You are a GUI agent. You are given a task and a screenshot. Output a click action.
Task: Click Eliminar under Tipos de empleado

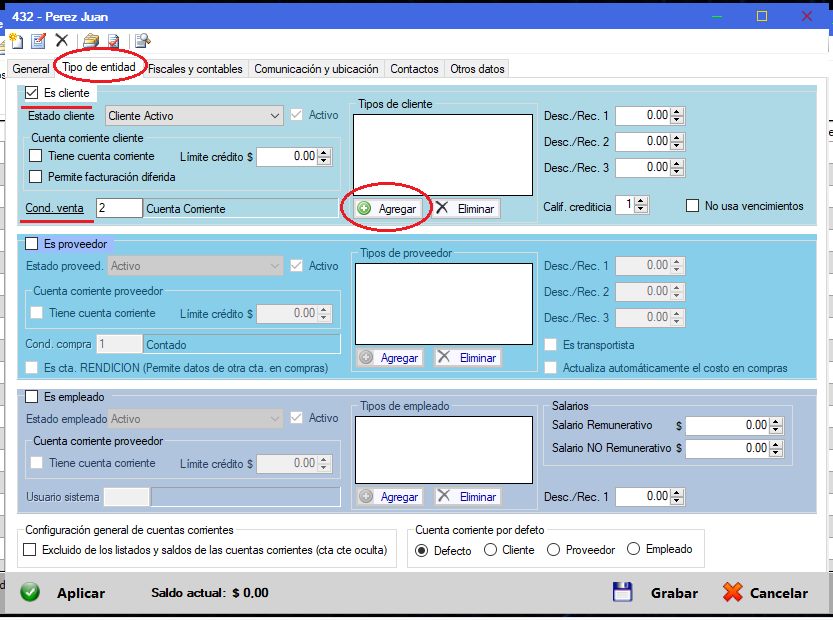click(x=467, y=497)
